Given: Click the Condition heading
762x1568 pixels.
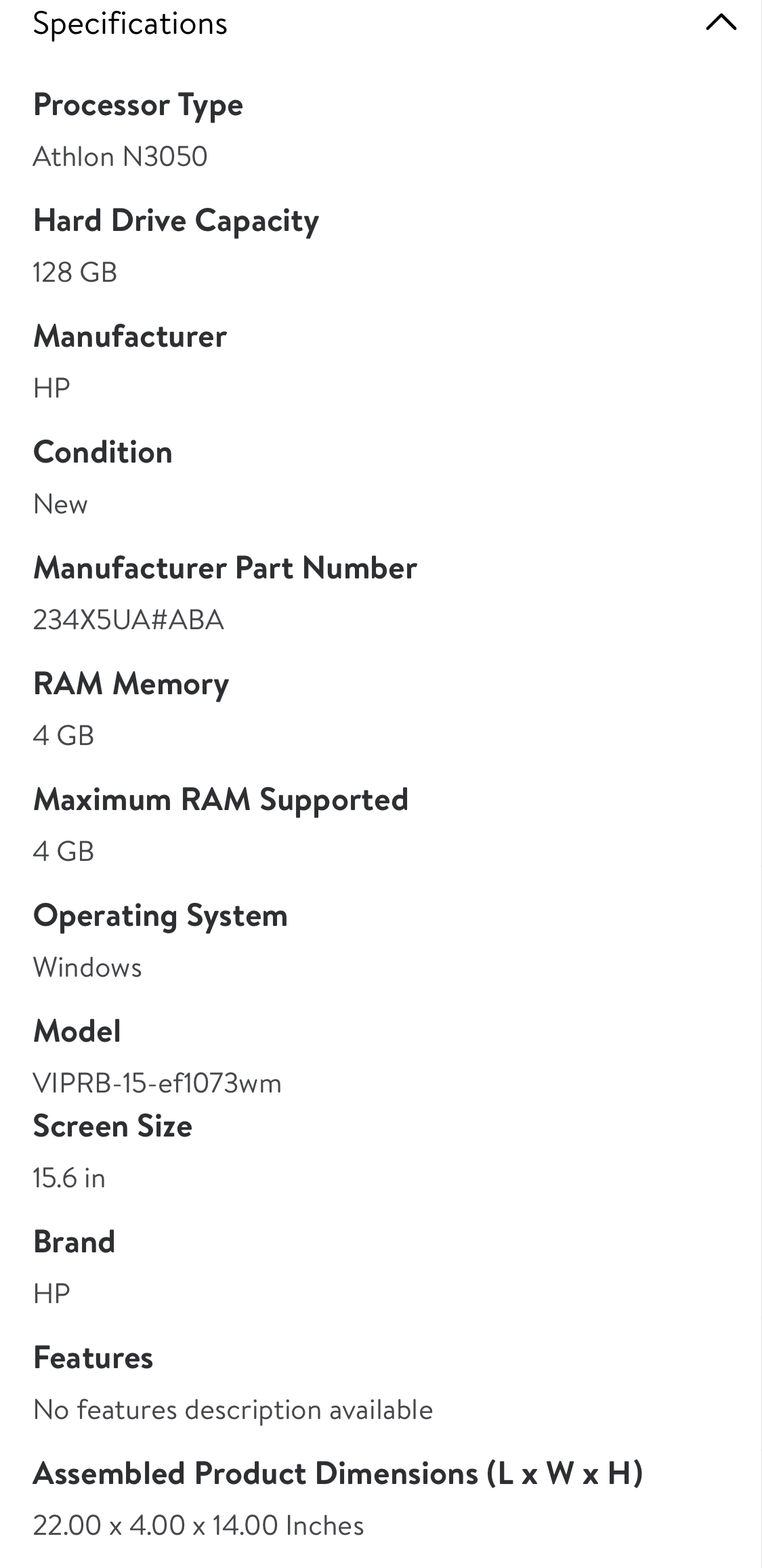Looking at the screenshot, I should (x=103, y=452).
